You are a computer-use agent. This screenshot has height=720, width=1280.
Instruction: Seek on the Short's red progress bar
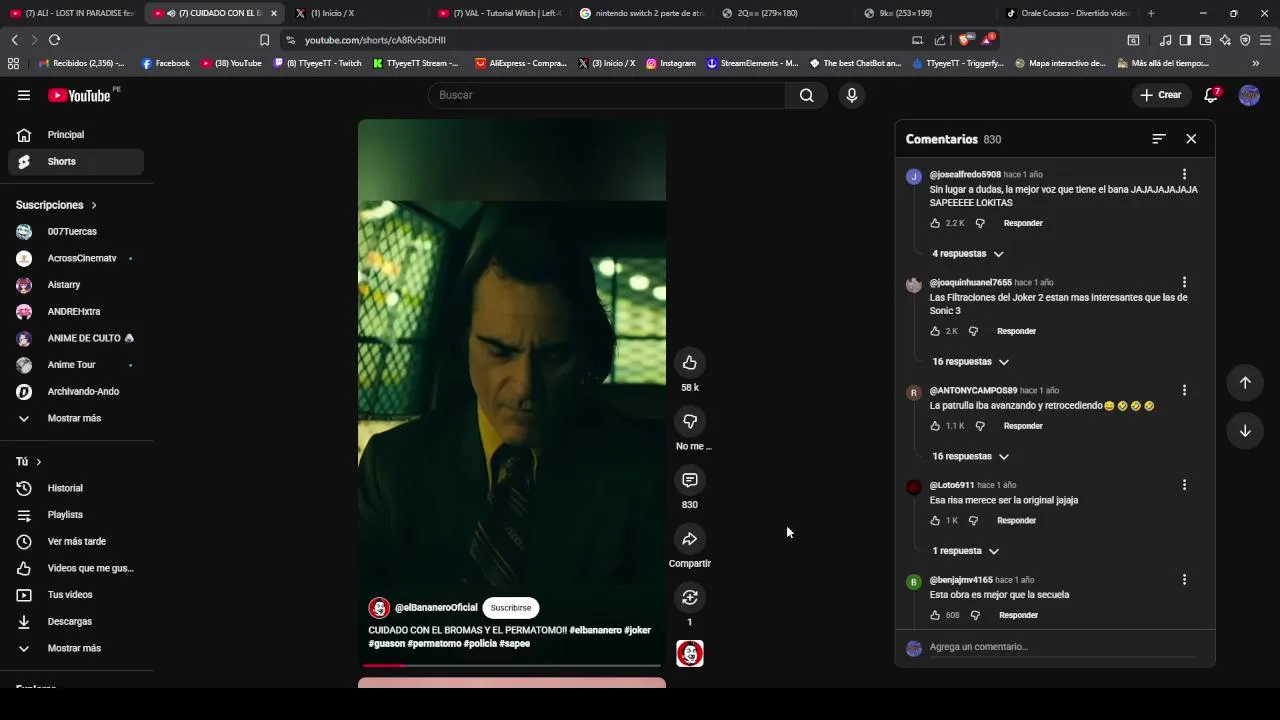click(511, 665)
